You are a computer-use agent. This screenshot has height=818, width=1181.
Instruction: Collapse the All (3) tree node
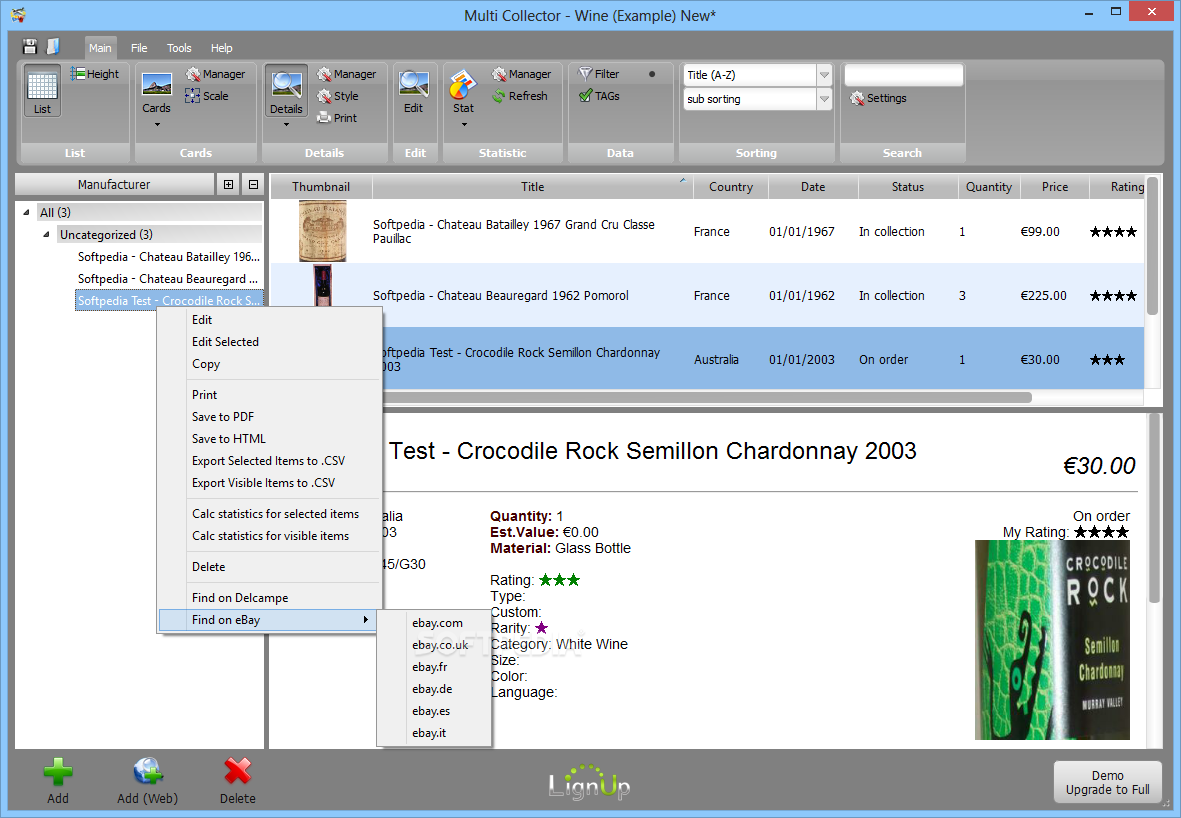26,212
